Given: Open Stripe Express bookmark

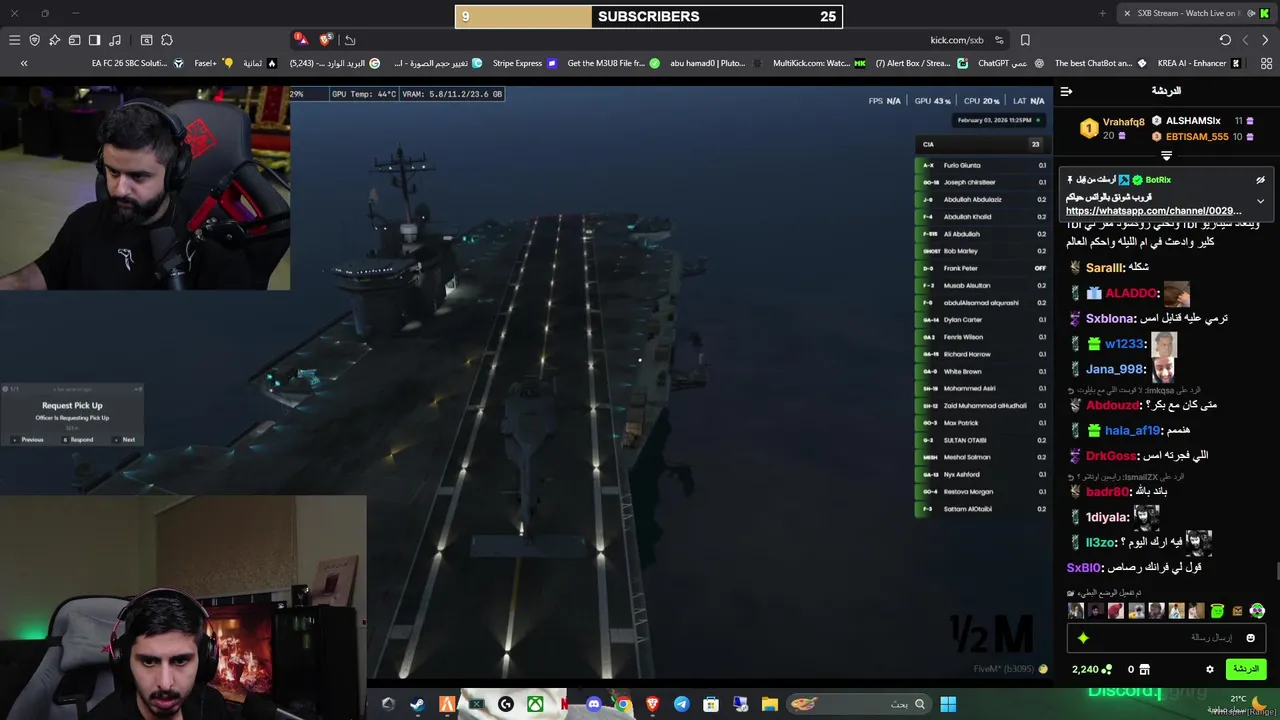Looking at the screenshot, I should point(524,63).
